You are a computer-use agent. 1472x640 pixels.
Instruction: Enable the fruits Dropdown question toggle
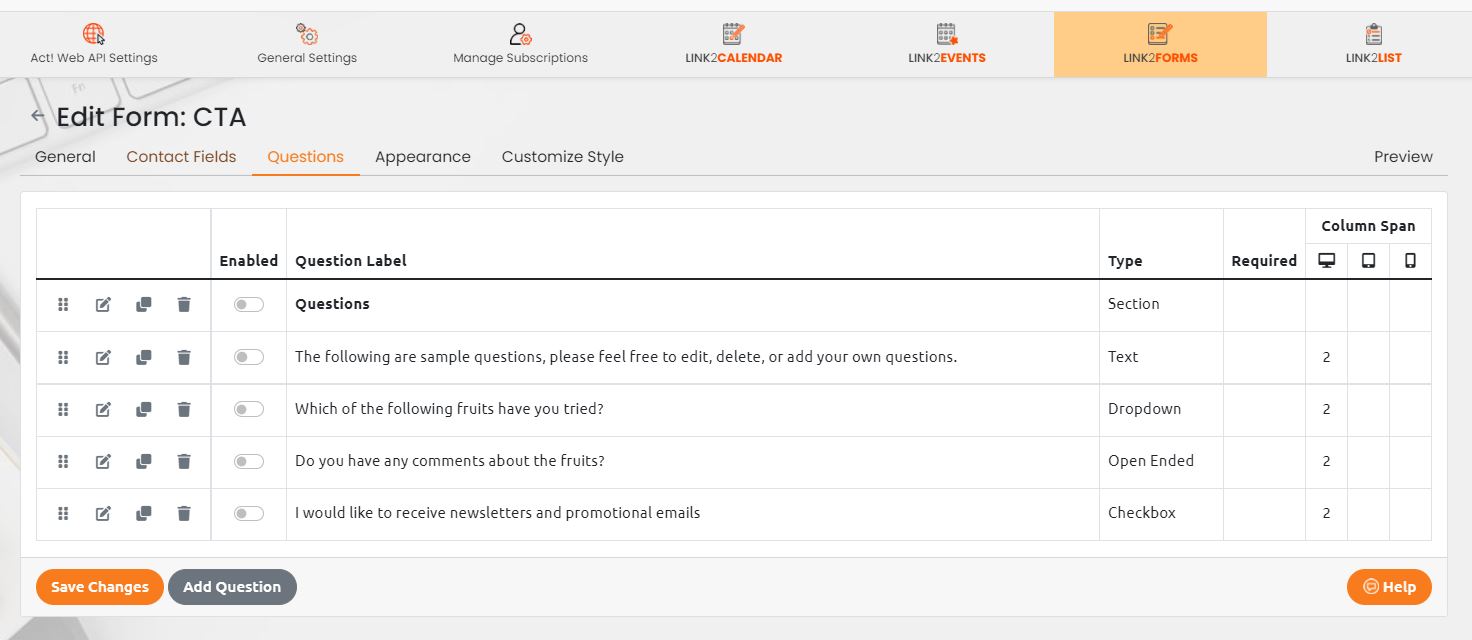249,409
